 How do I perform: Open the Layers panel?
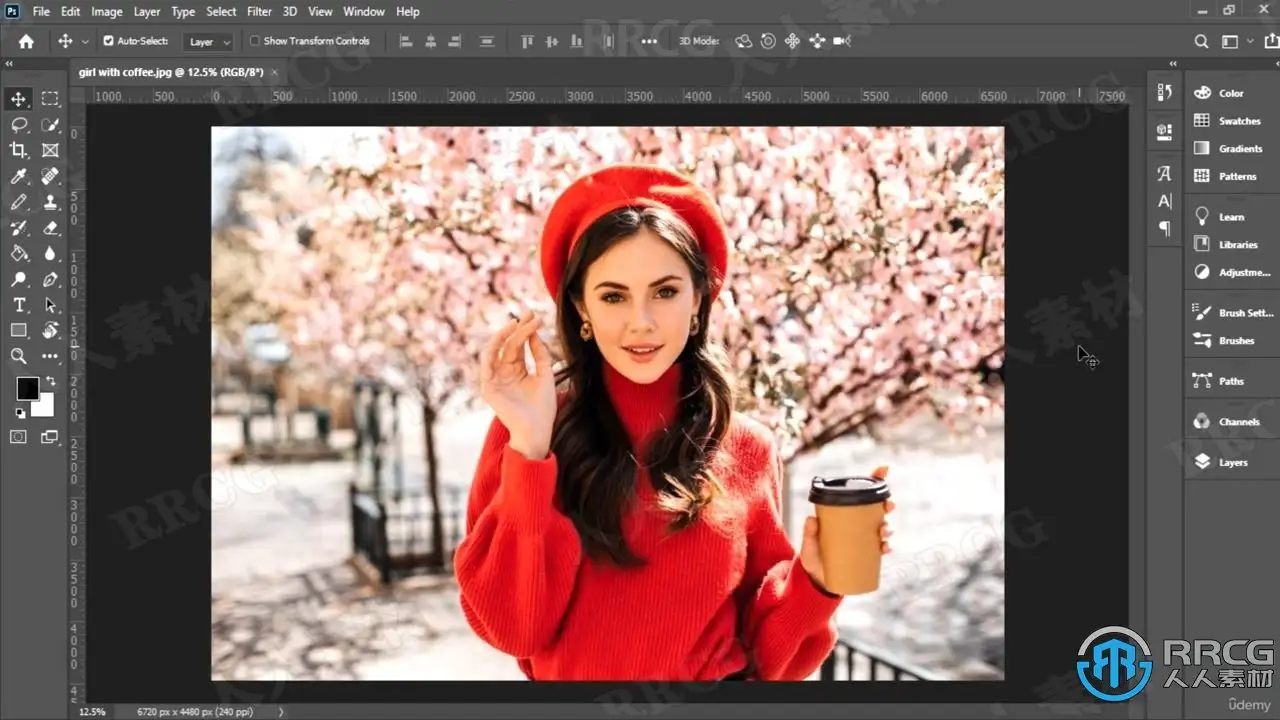1232,462
